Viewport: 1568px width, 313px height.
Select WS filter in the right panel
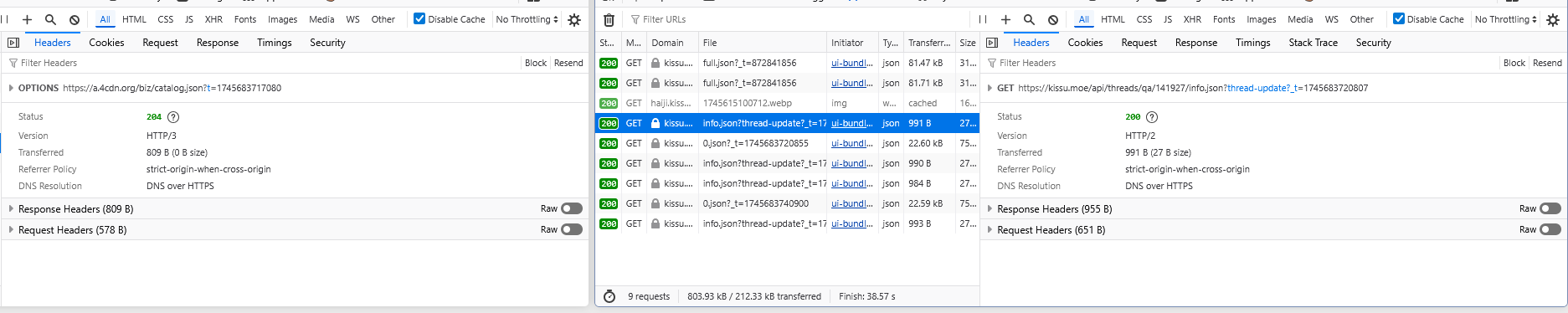pos(1331,19)
